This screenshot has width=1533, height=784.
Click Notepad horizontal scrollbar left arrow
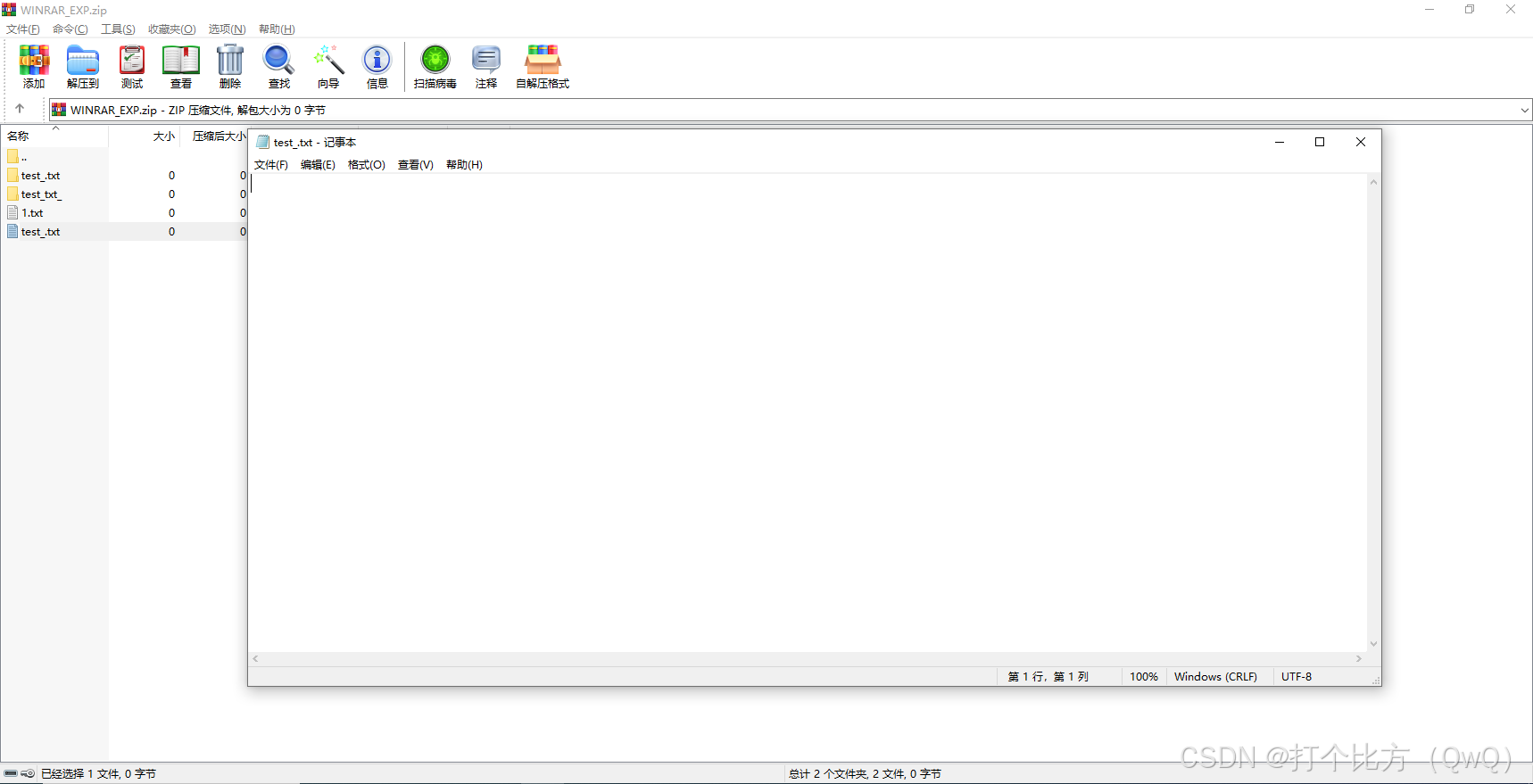pyautogui.click(x=256, y=659)
